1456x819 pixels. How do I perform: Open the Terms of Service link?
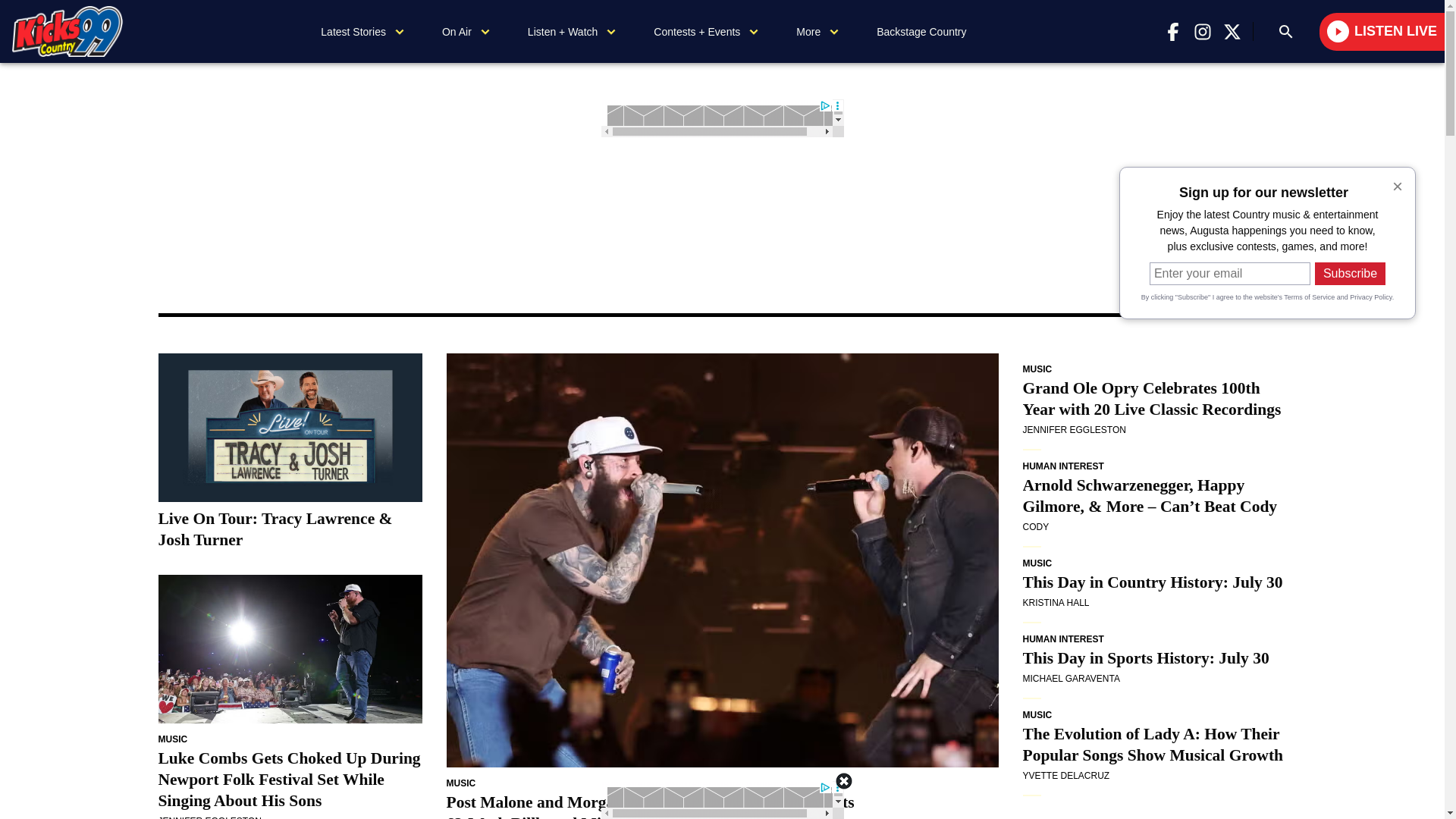(1309, 297)
